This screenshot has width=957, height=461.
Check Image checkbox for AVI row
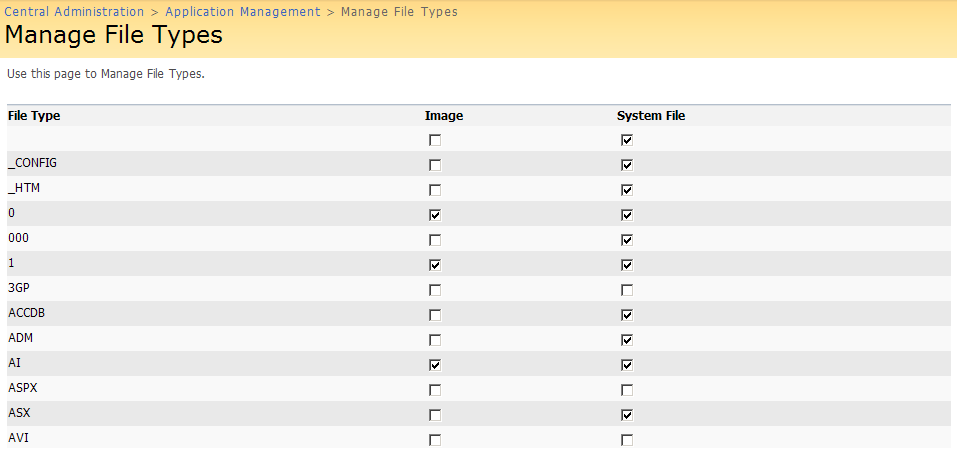[435, 440]
